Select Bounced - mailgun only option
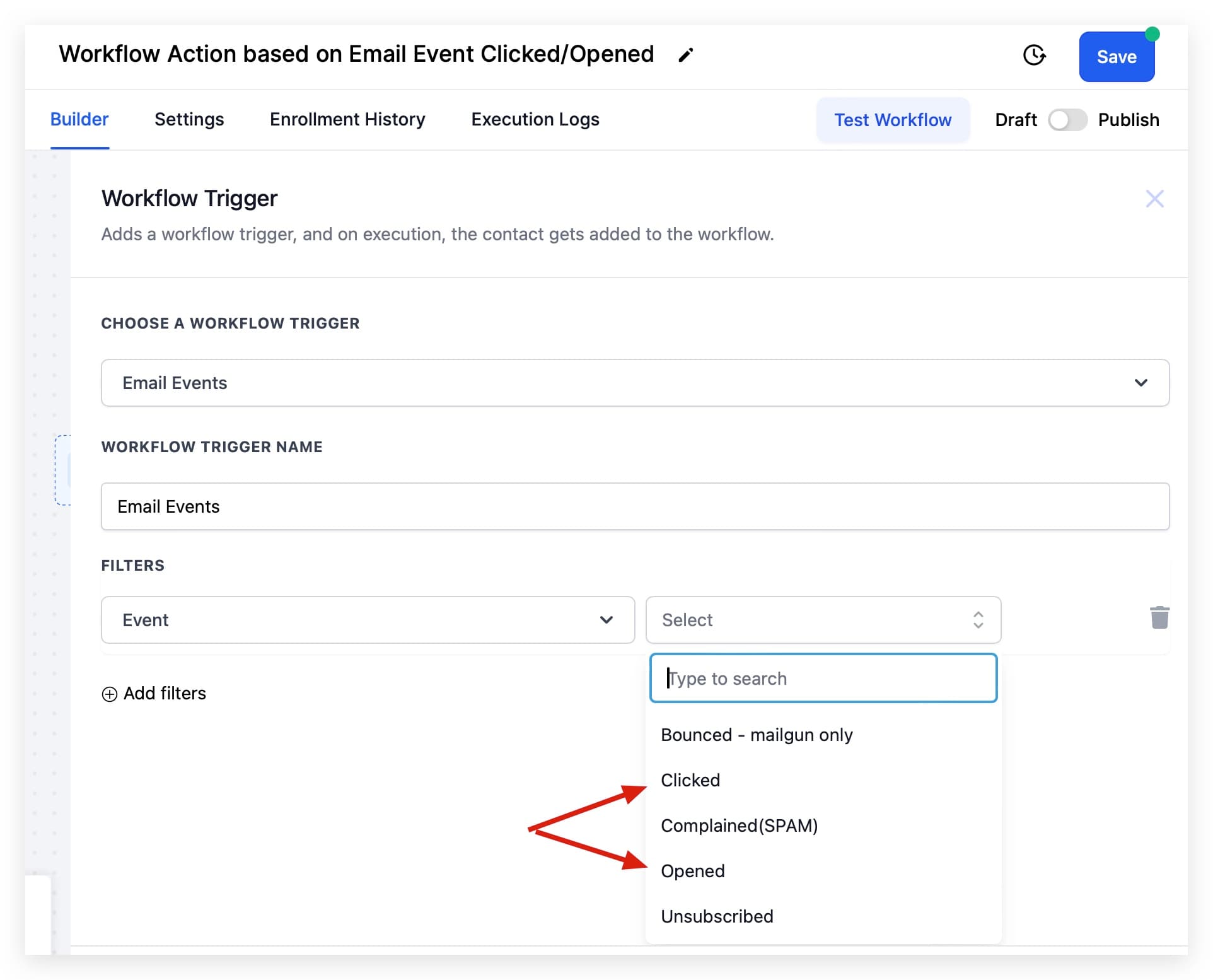 [x=757, y=734]
